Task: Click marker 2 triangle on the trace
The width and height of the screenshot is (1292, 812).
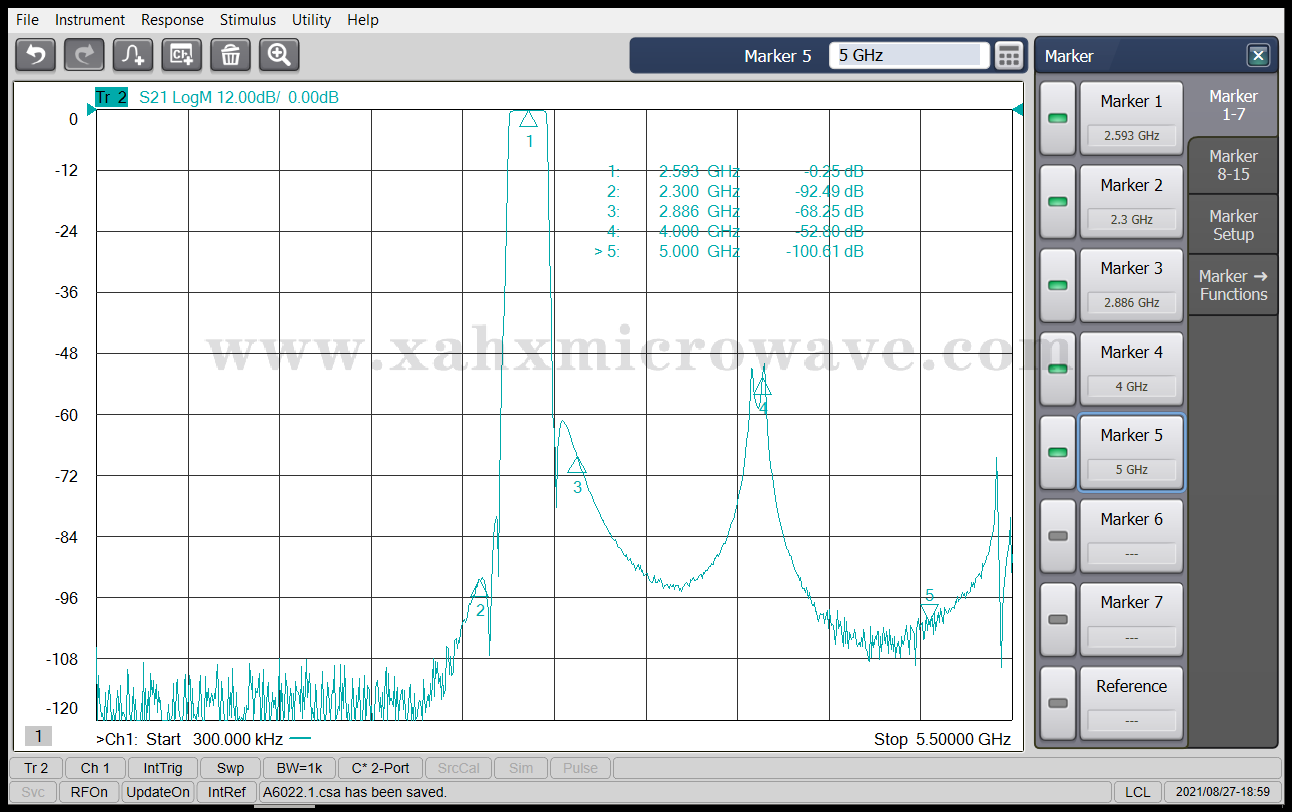Action: coord(480,589)
